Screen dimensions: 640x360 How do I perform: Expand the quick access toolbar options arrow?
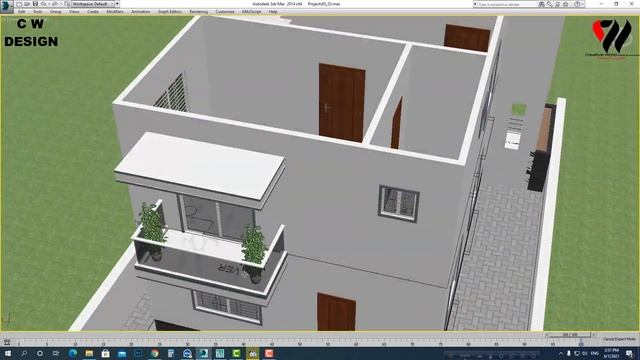[117, 4]
